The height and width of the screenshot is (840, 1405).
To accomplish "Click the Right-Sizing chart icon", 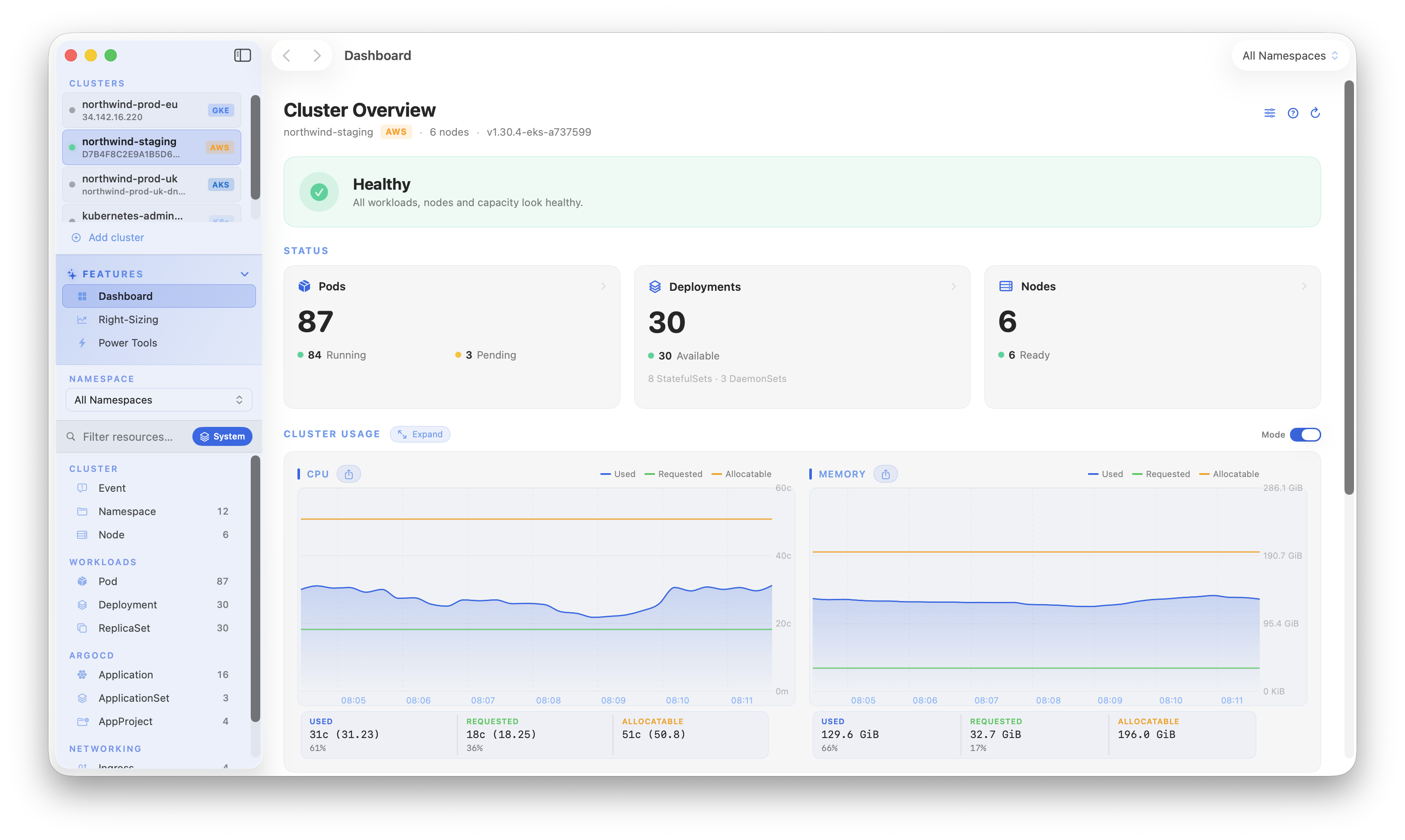I will 82,320.
